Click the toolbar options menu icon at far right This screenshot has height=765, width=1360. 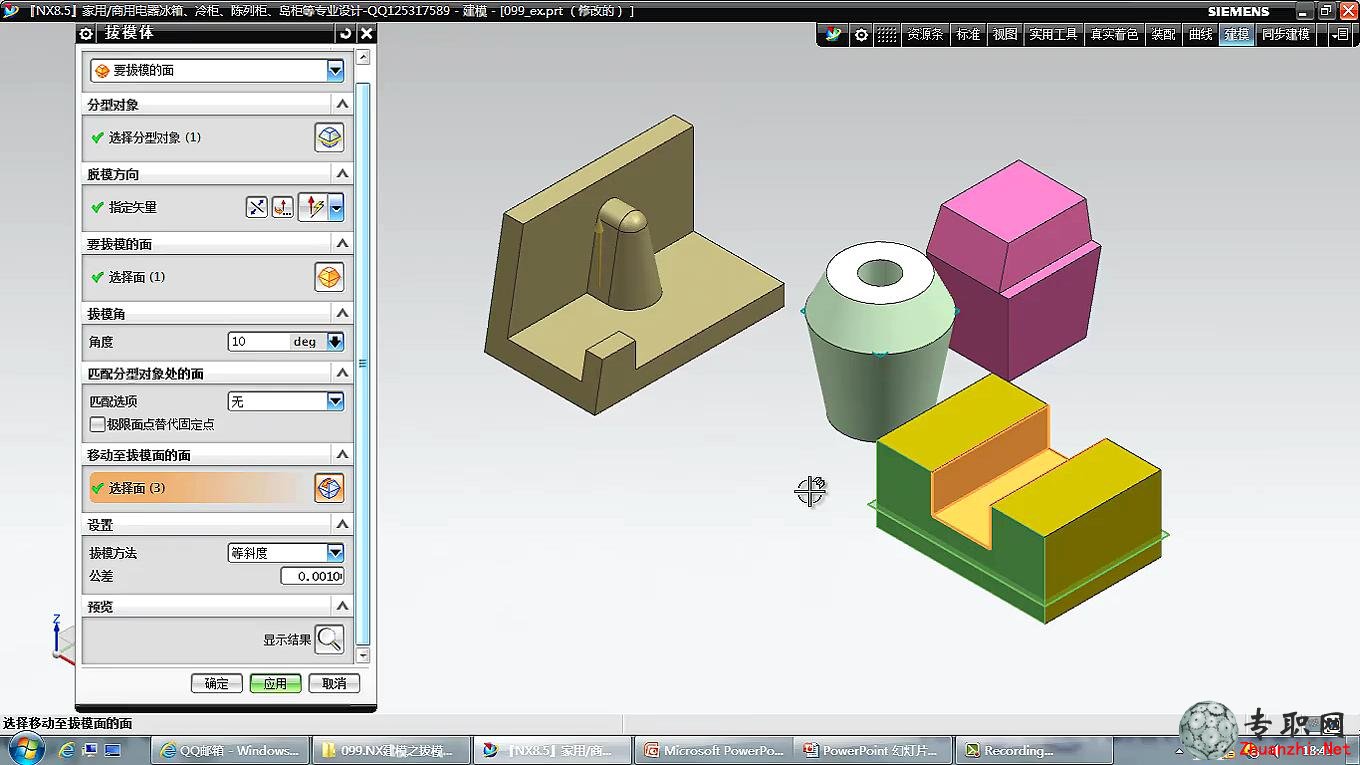1340,34
